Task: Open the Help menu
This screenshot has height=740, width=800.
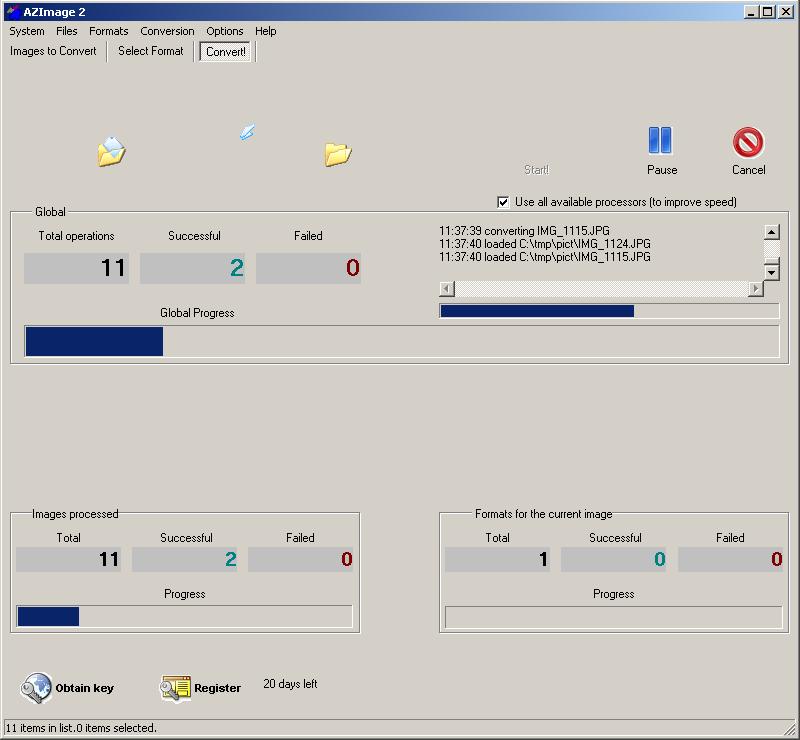Action: click(265, 31)
